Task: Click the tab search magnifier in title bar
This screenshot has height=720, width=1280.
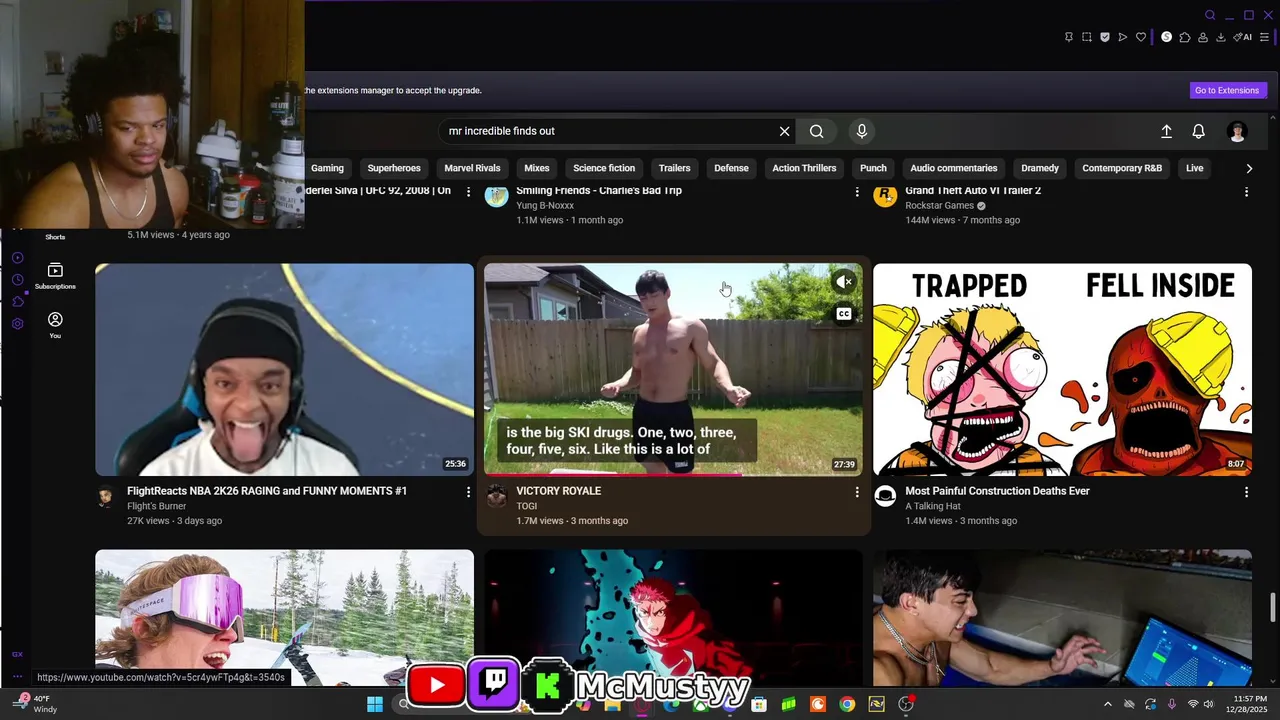Action: tap(1210, 15)
